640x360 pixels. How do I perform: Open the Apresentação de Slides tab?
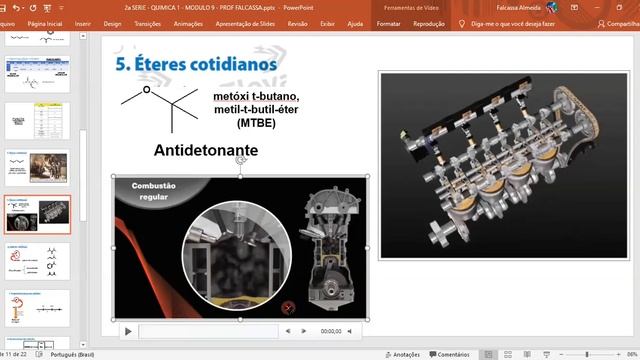tap(245, 24)
